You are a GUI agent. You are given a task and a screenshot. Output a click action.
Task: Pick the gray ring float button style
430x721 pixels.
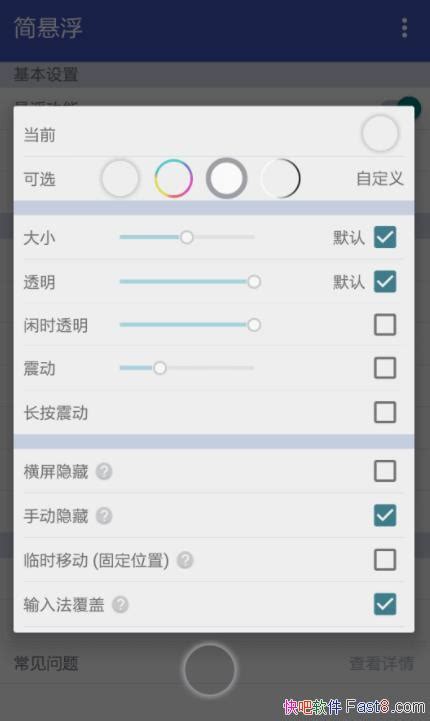click(226, 178)
